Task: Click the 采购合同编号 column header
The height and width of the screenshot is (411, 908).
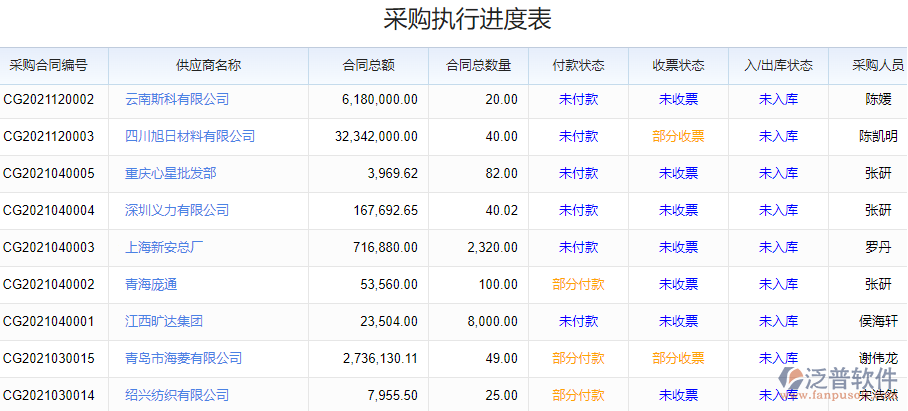Action: [48, 66]
